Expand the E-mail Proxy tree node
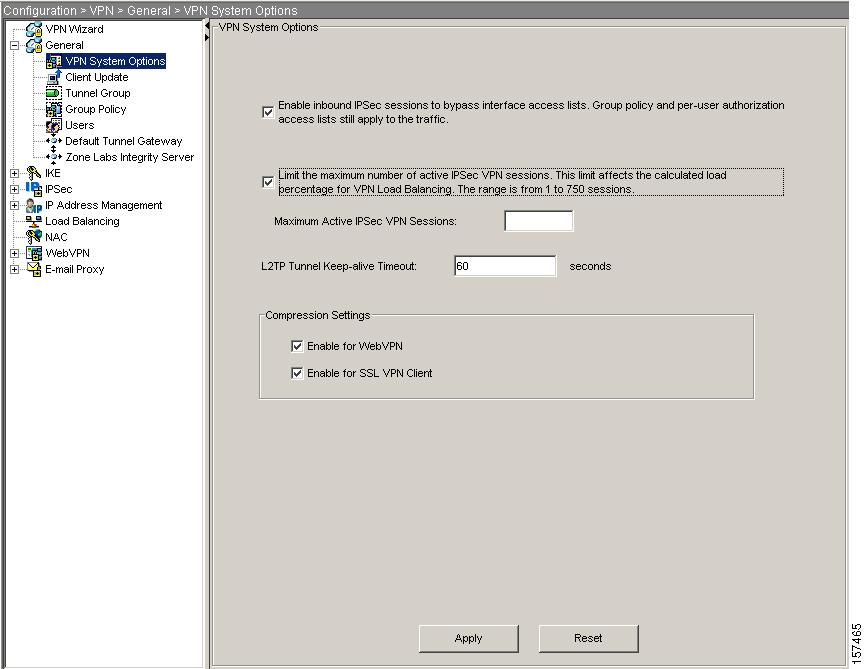 [x=14, y=269]
